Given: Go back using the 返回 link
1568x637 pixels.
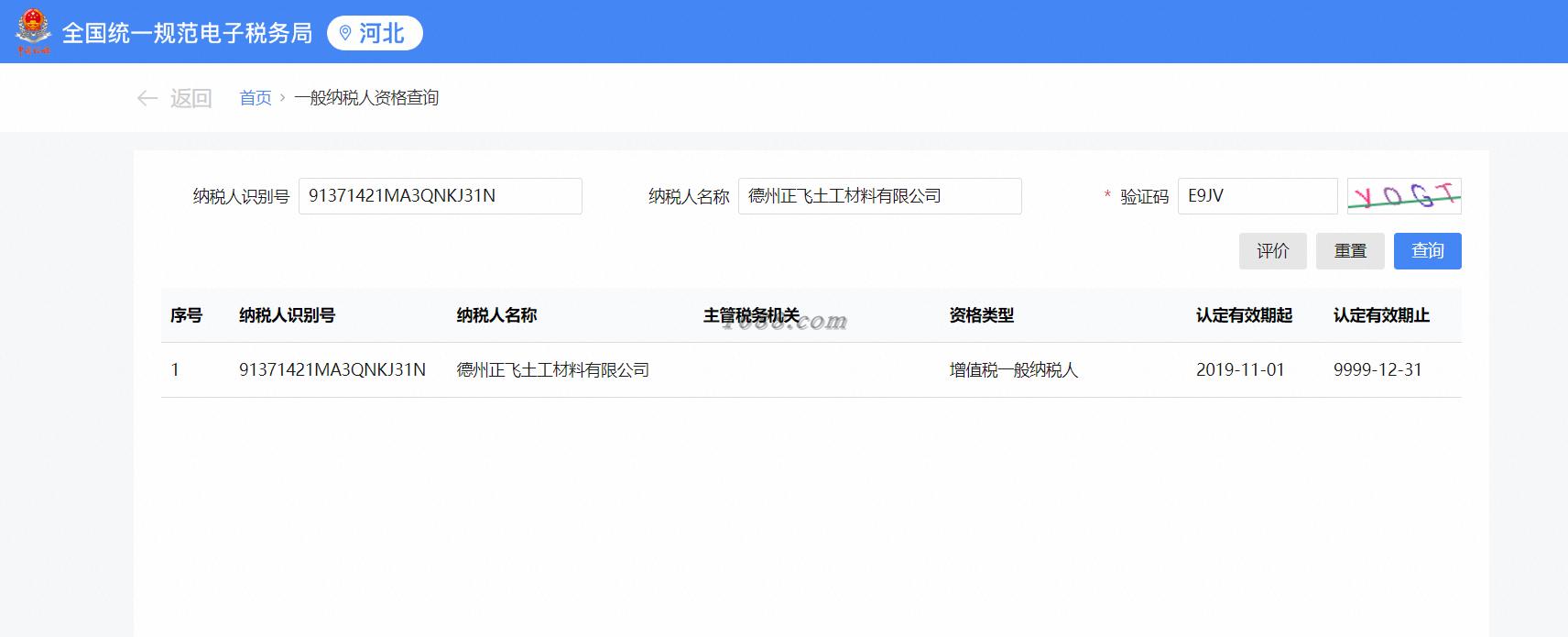Looking at the screenshot, I should tap(191, 98).
